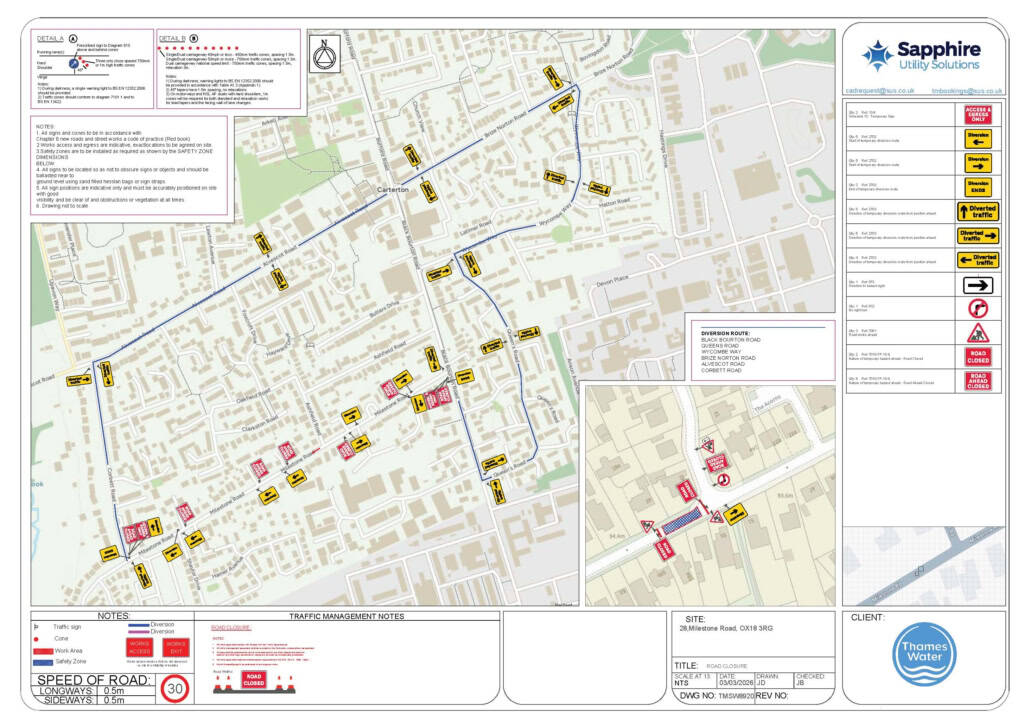Image resolution: width=1030 pixels, height=728 pixels.
Task: Open the tmbookings@sus.co.uk email link
Action: [967, 91]
